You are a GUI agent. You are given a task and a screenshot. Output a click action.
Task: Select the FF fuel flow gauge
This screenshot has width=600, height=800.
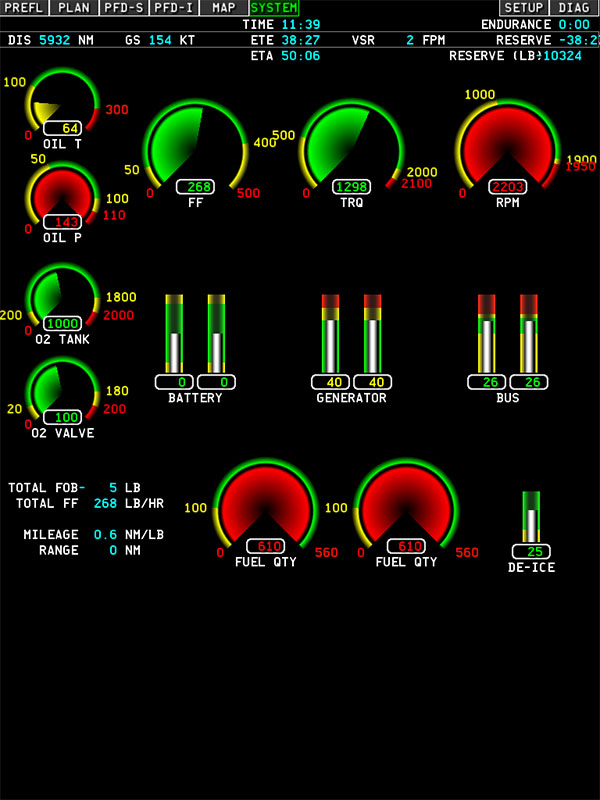(x=195, y=148)
